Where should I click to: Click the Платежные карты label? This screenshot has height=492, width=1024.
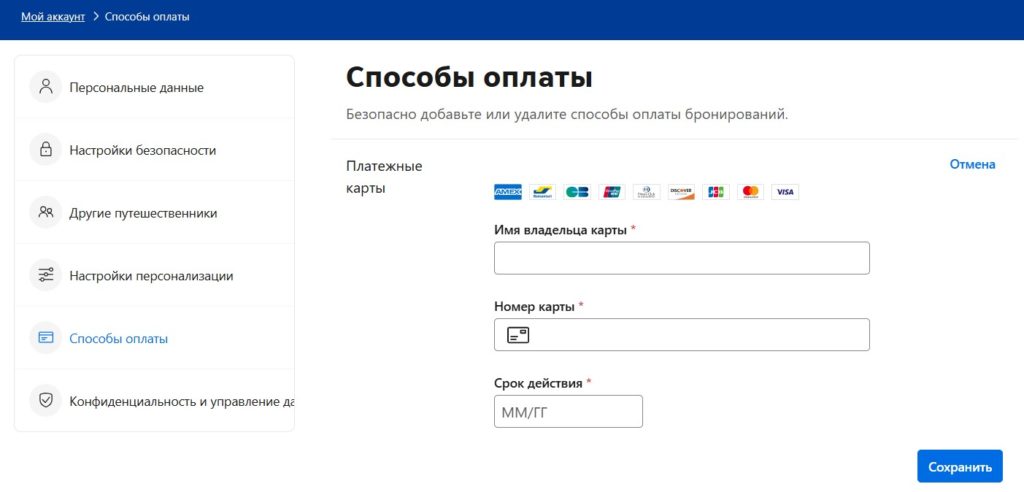coord(384,177)
